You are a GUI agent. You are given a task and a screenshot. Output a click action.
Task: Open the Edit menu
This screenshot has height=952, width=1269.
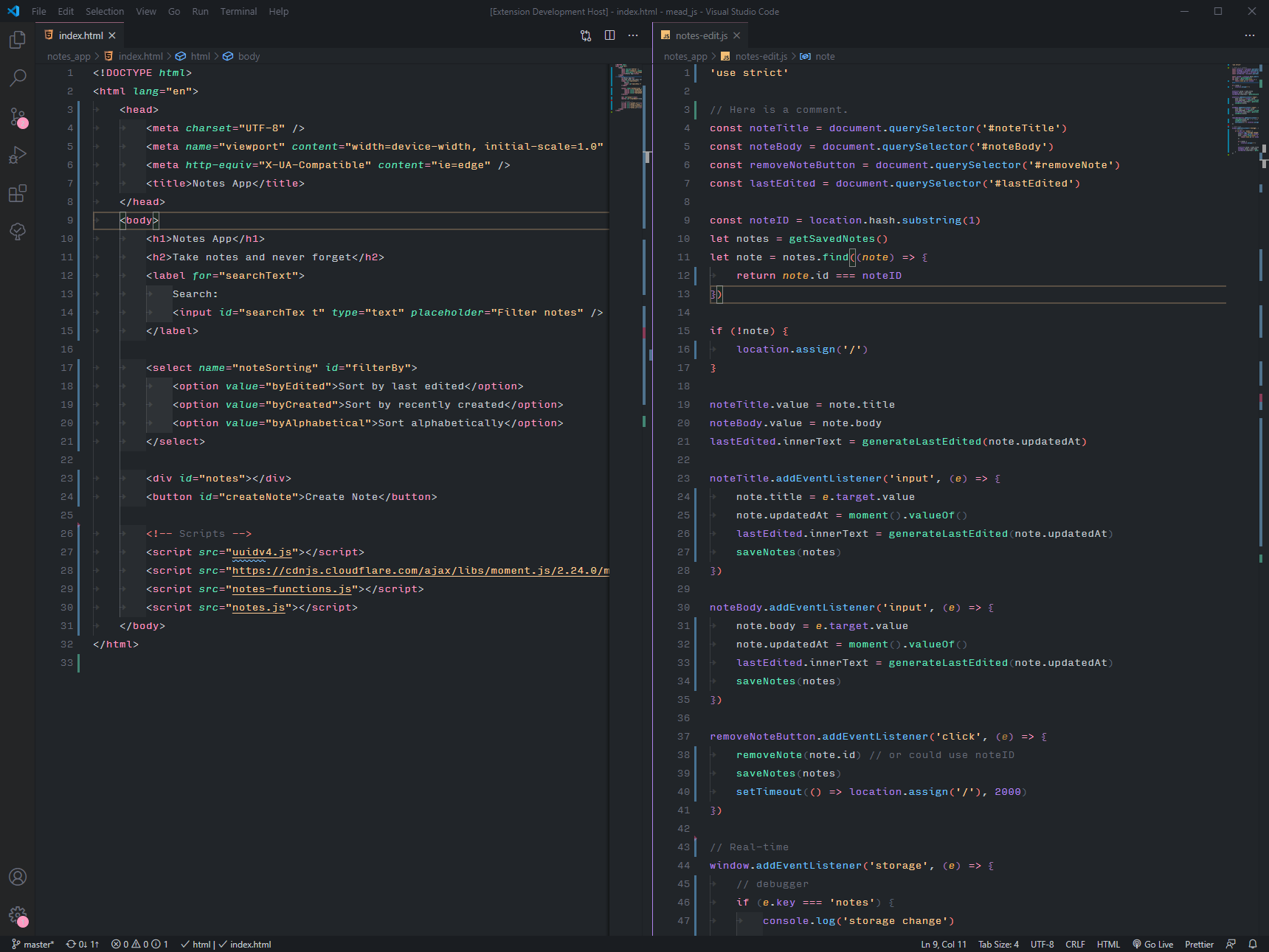click(66, 11)
